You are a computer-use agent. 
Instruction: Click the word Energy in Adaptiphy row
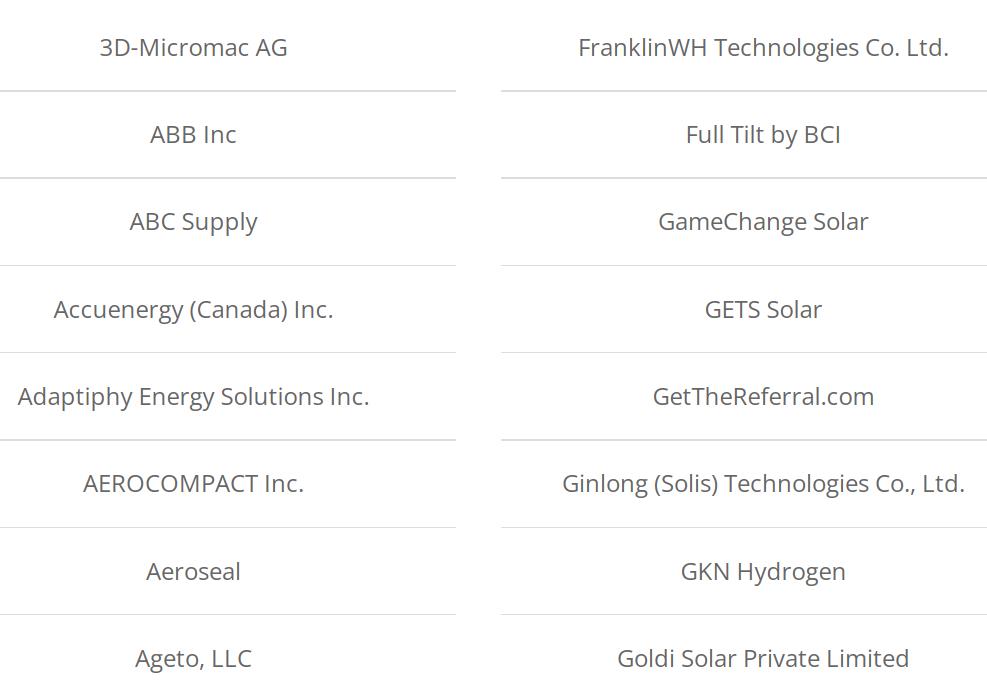(176, 398)
